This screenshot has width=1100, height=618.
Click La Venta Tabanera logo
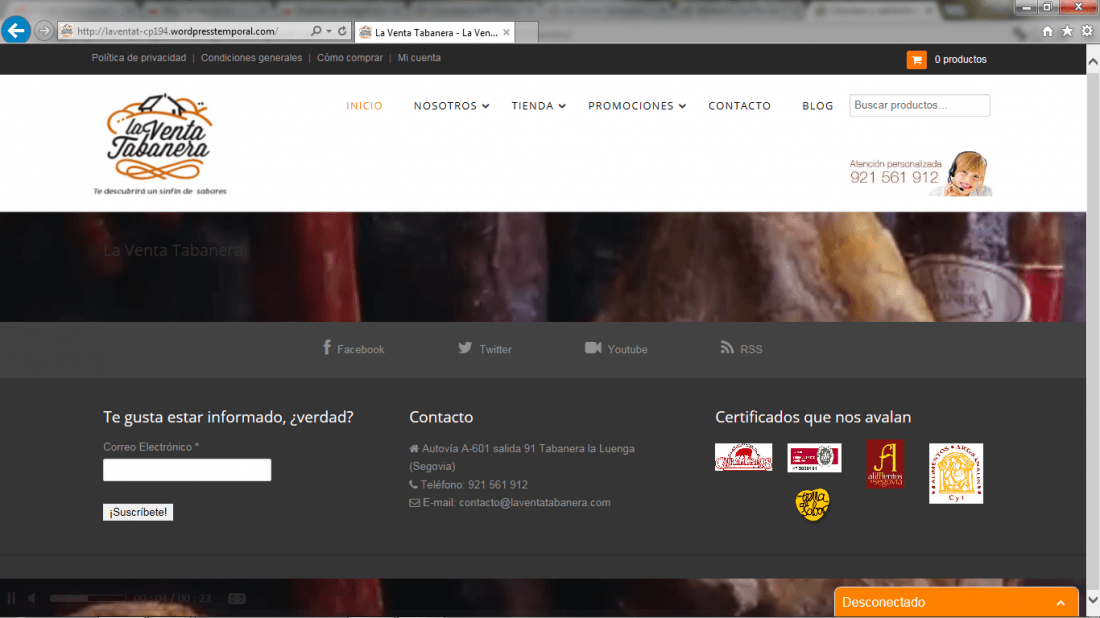[x=159, y=144]
